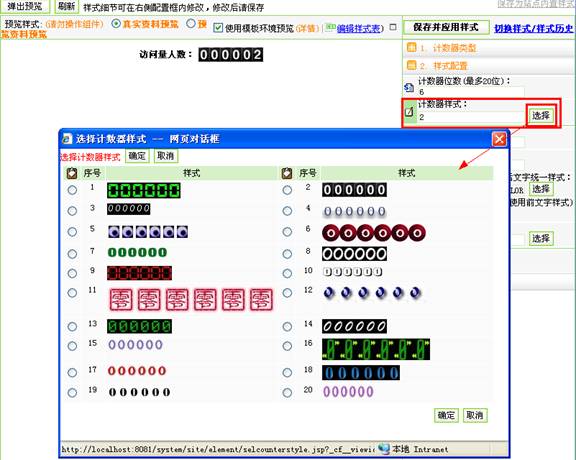
Task: Select radio button for style number 2
Action: (287, 190)
